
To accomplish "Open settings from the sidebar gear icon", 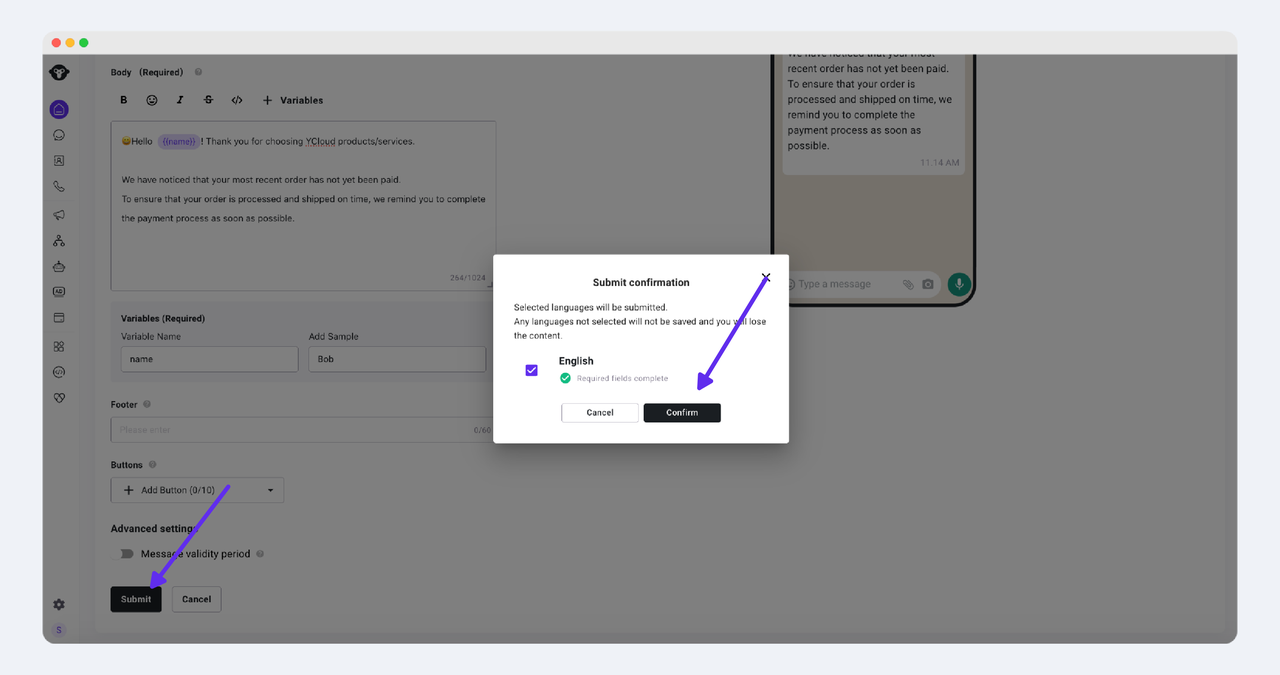I will (59, 604).
